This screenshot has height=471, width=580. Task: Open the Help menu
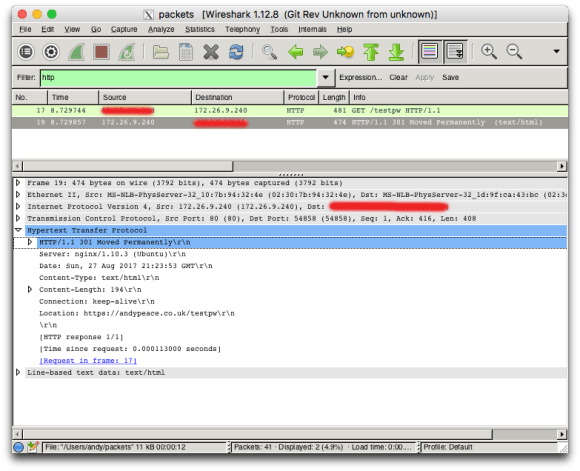coord(344,29)
